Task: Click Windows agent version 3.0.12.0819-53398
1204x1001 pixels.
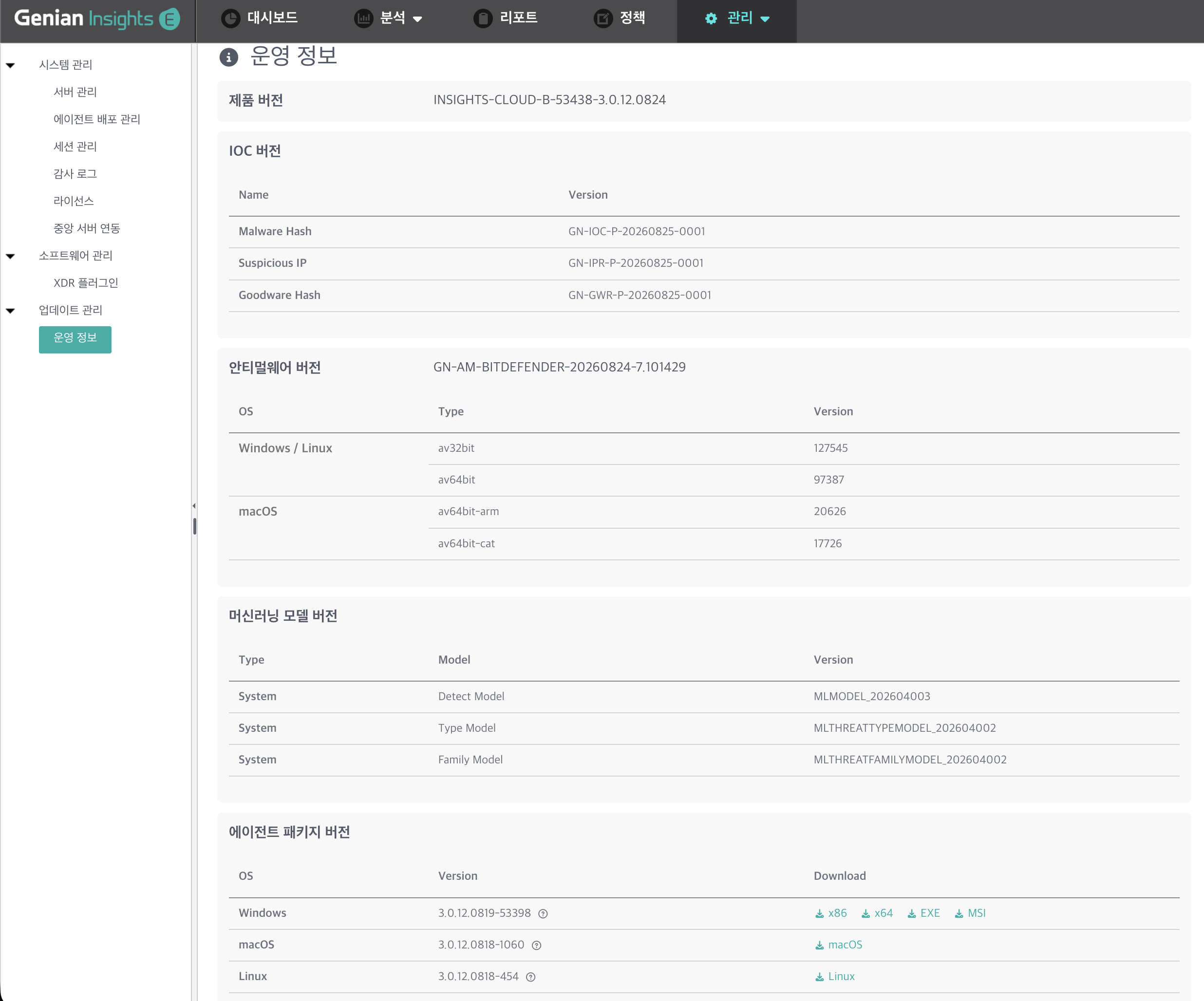Action: [x=485, y=913]
